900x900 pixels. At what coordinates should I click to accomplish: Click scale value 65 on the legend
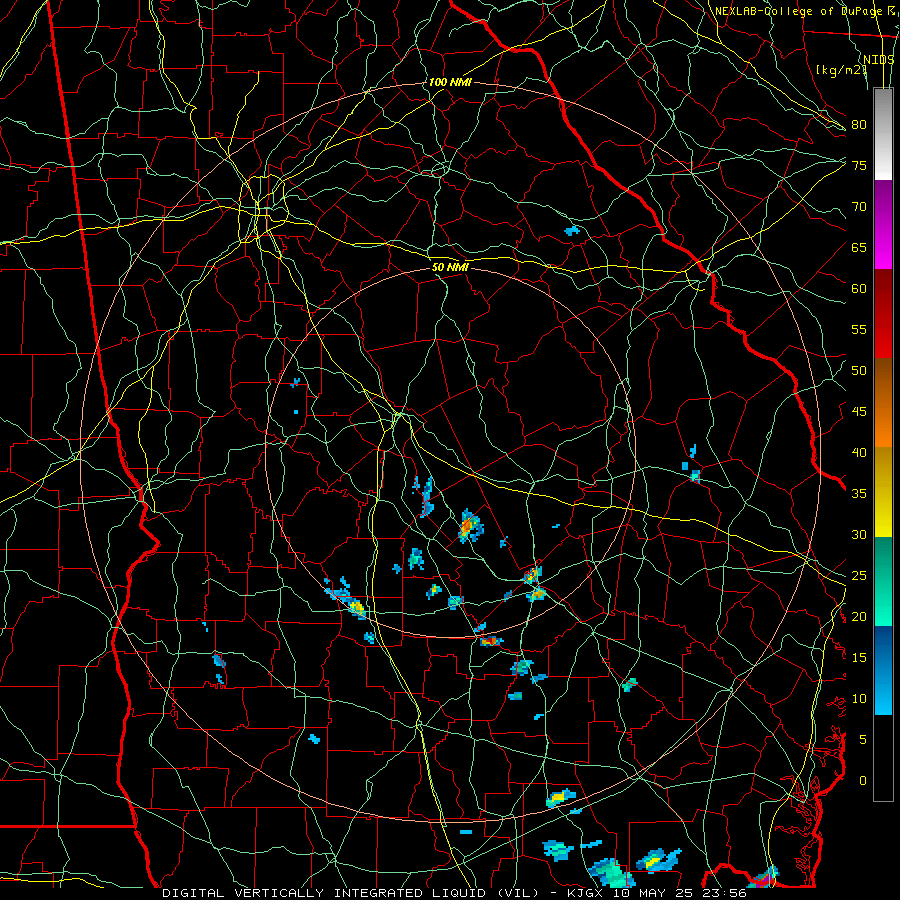pyautogui.click(x=859, y=247)
